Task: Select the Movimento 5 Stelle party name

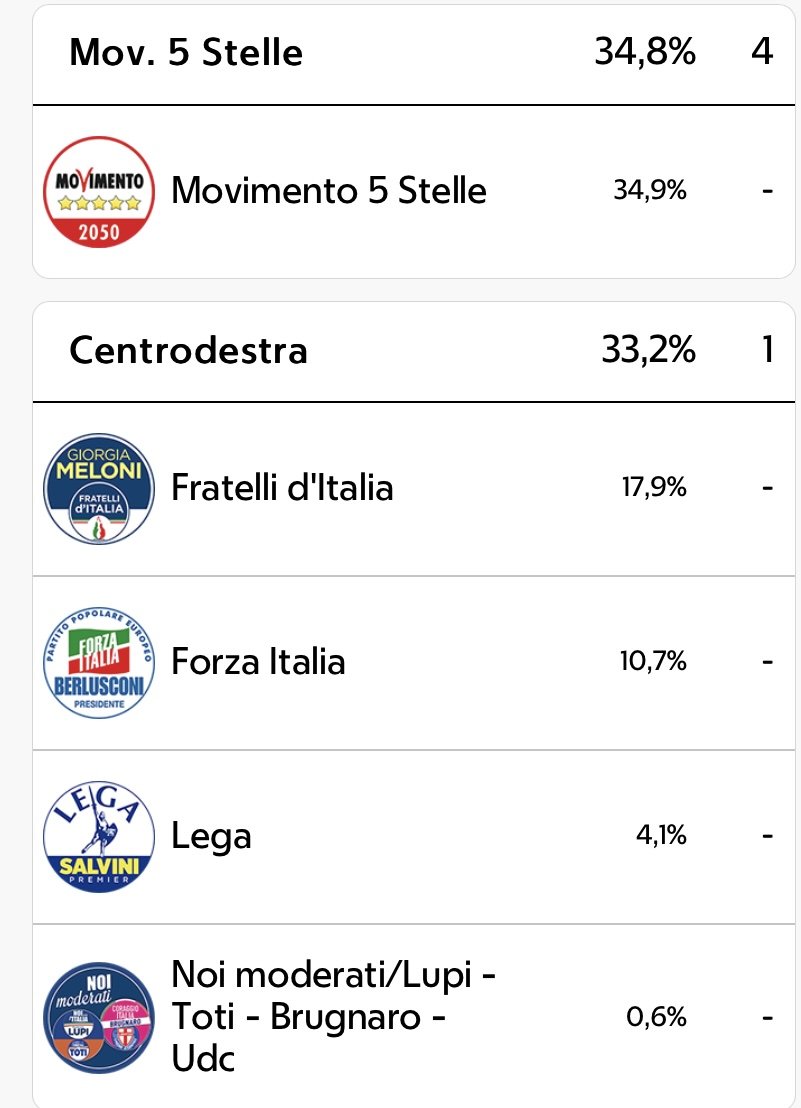Action: (329, 190)
